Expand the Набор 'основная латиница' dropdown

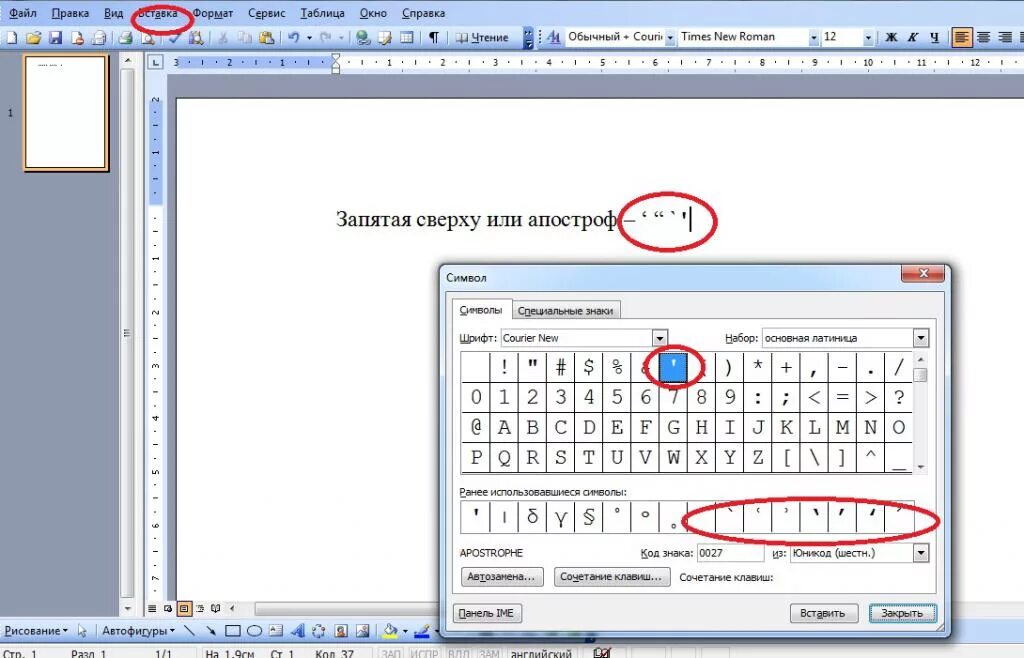(x=921, y=338)
